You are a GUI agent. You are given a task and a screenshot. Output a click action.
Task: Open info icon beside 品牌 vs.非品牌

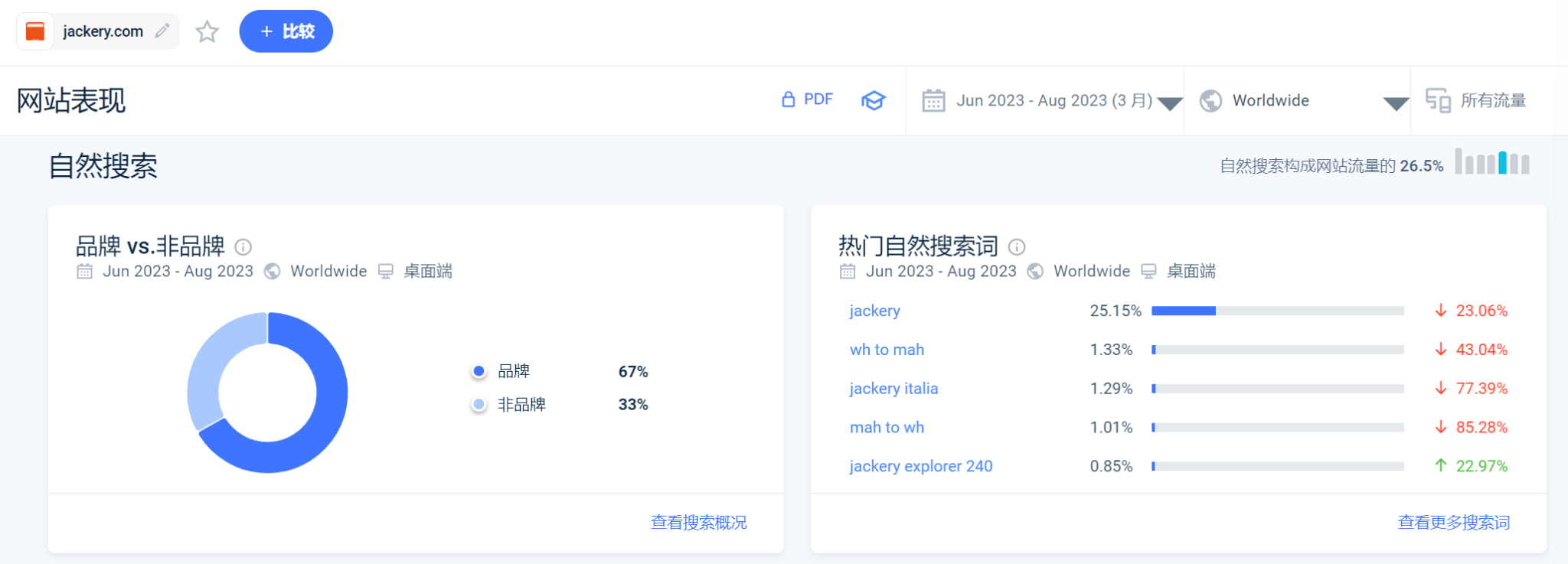coord(243,246)
